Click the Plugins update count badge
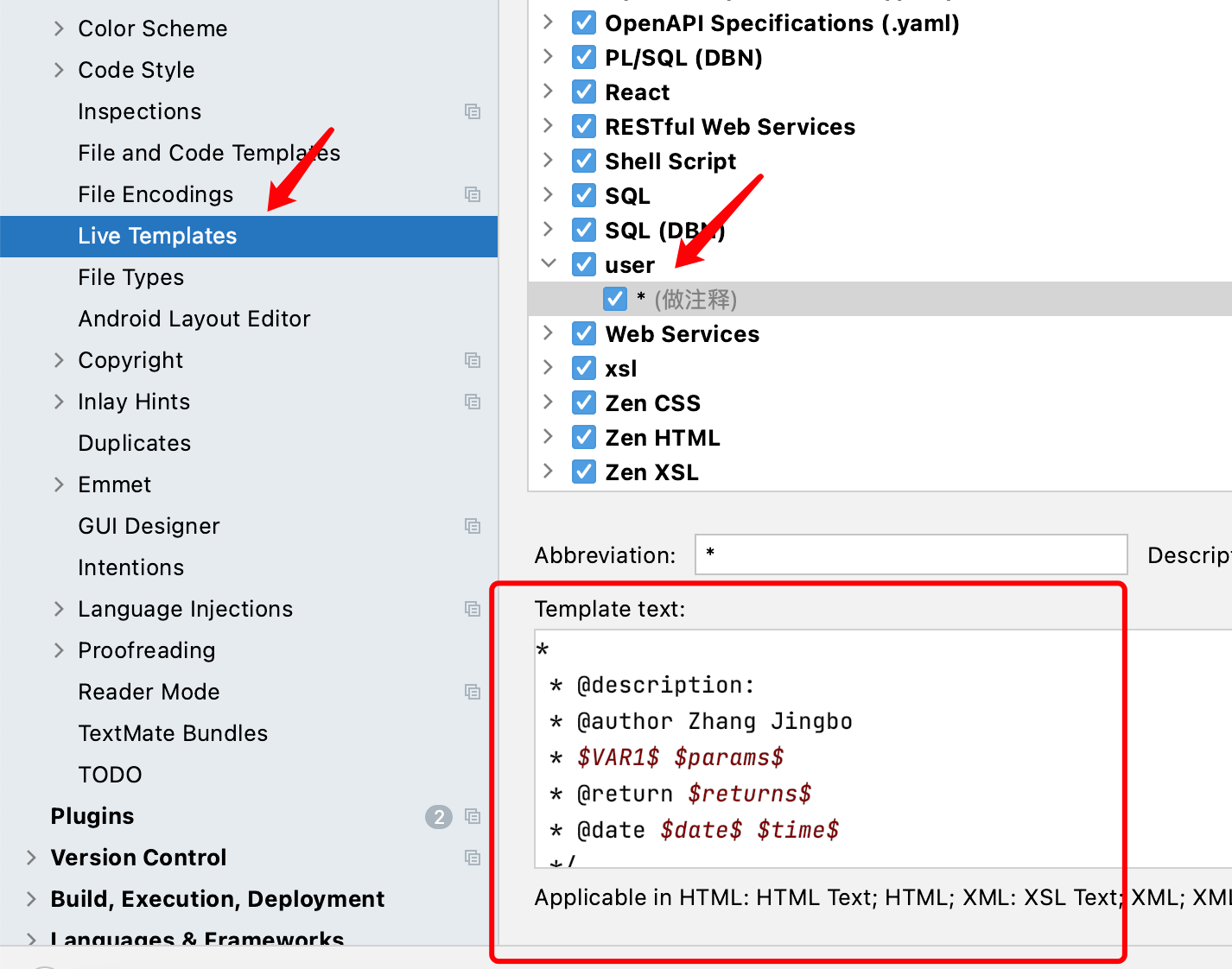The height and width of the screenshot is (969, 1232). 439,817
